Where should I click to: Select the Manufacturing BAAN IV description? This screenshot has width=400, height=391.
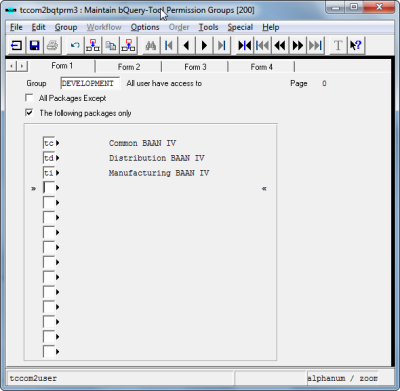159,173
